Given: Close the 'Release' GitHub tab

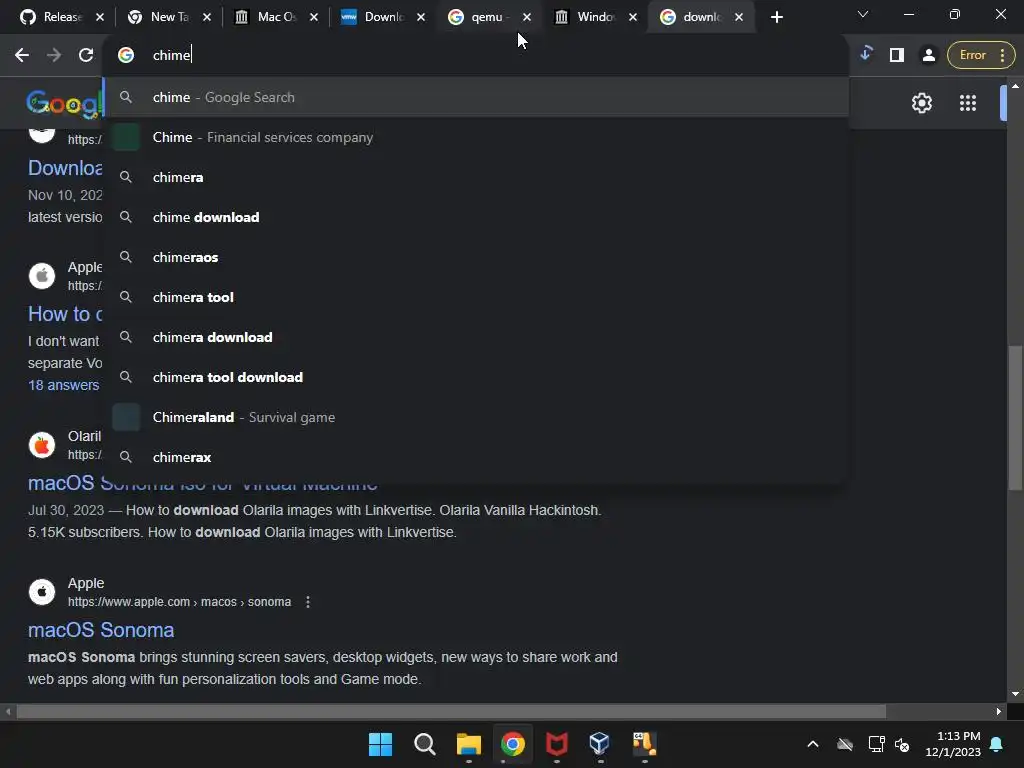Looking at the screenshot, I should pyautogui.click(x=100, y=17).
